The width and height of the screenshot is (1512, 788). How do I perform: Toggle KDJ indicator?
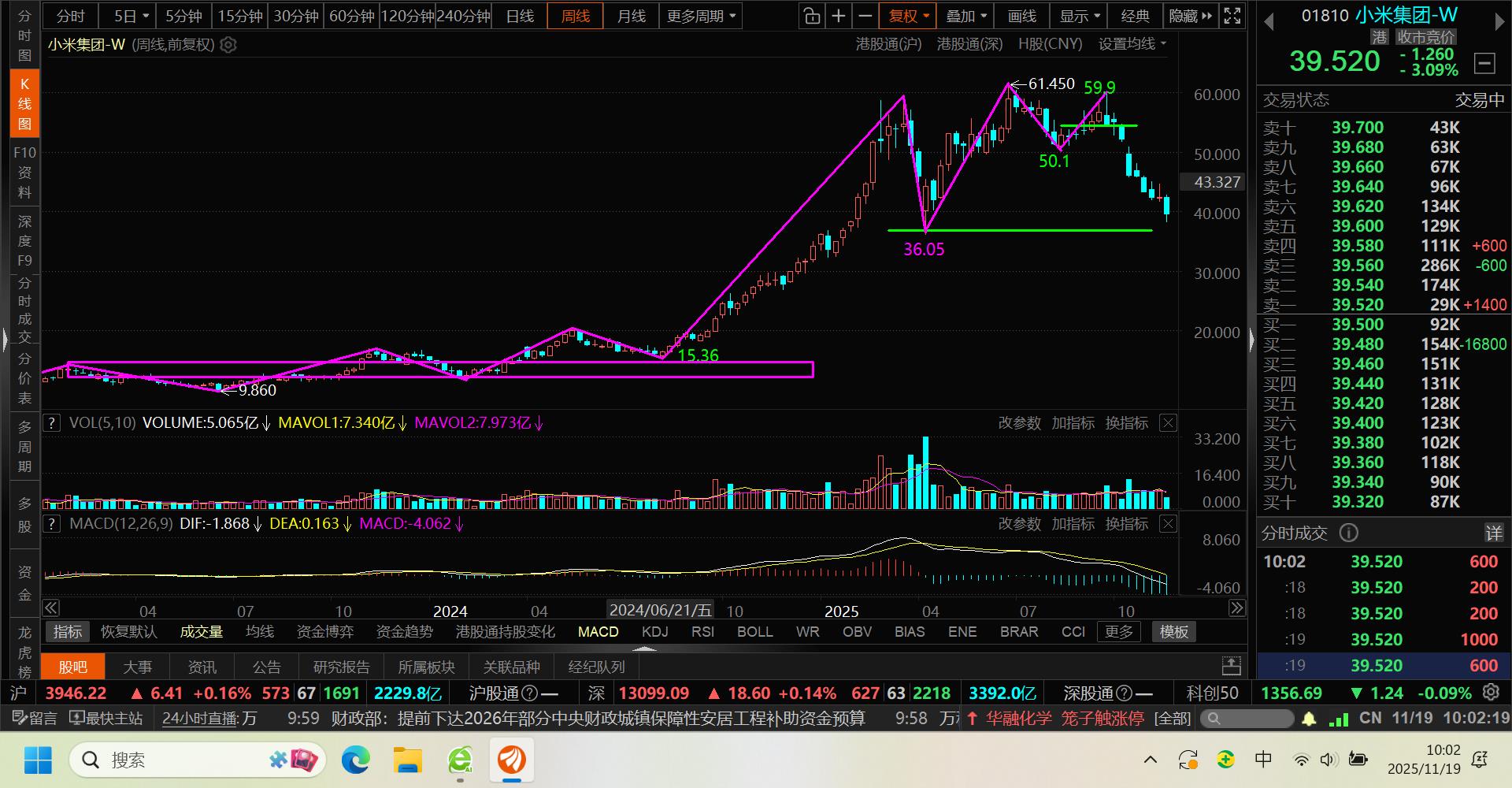tap(655, 632)
